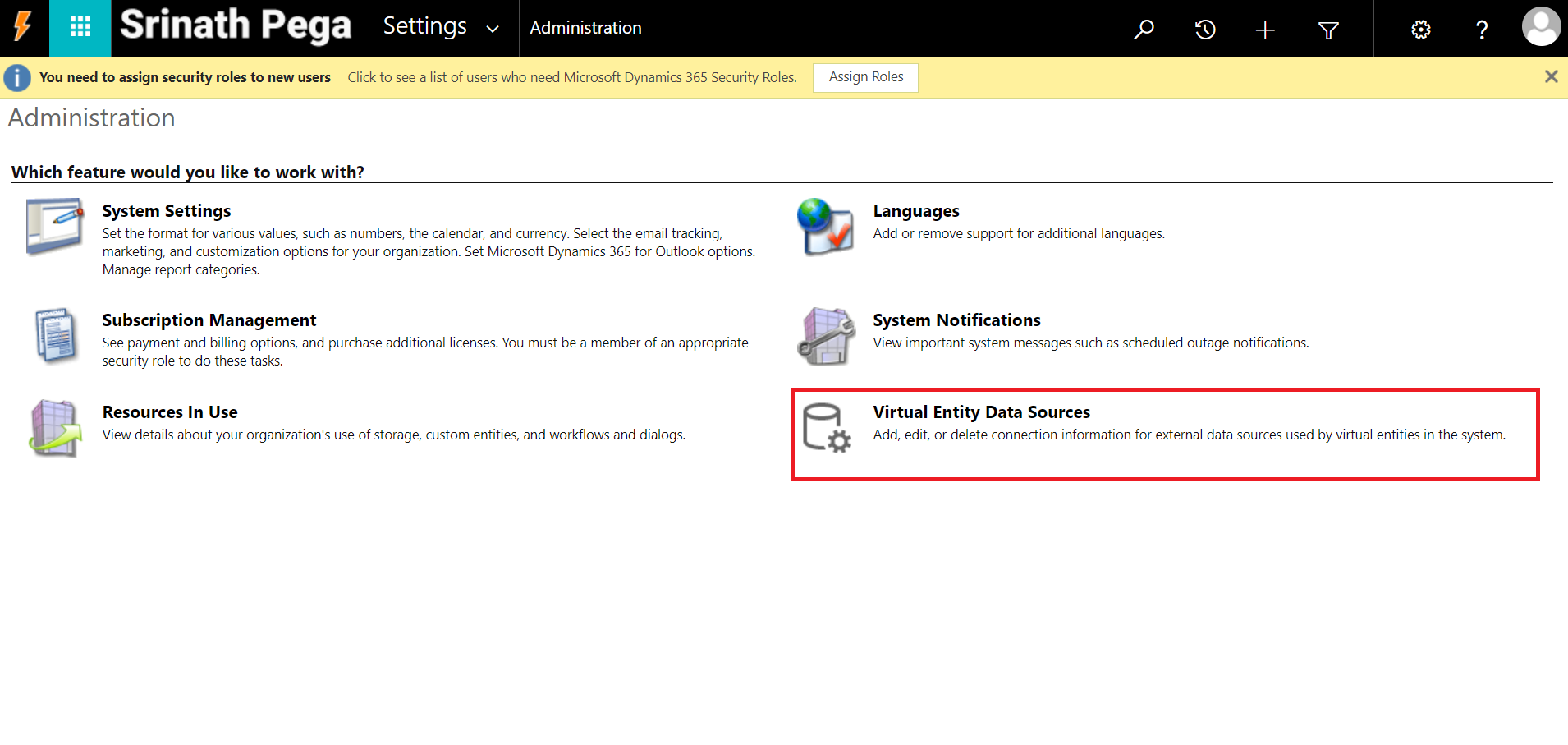Go to Subscription Management
This screenshot has height=745, width=1568.
209,320
